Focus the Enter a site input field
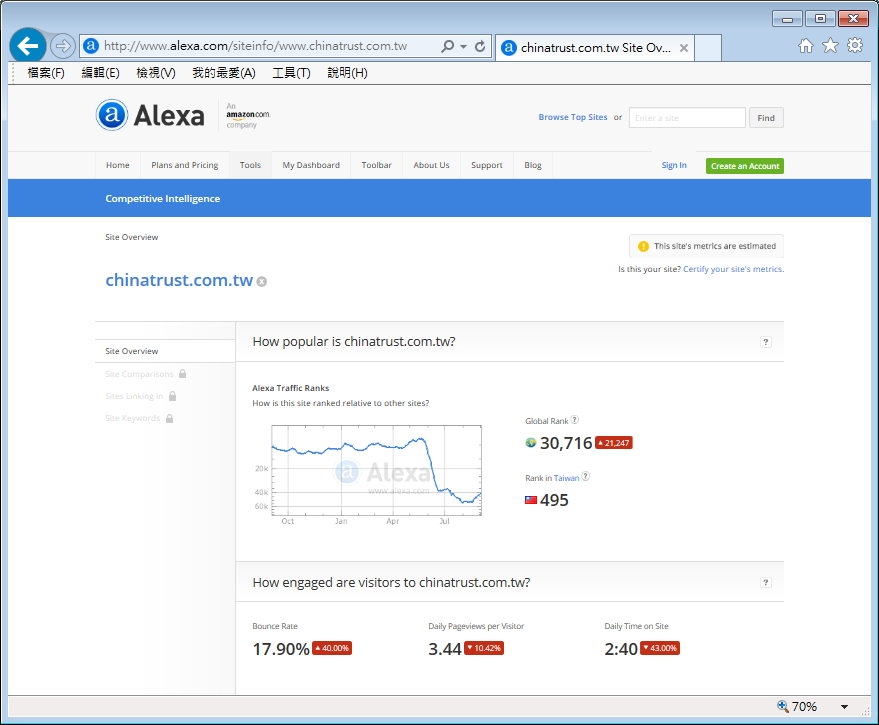 (x=687, y=118)
